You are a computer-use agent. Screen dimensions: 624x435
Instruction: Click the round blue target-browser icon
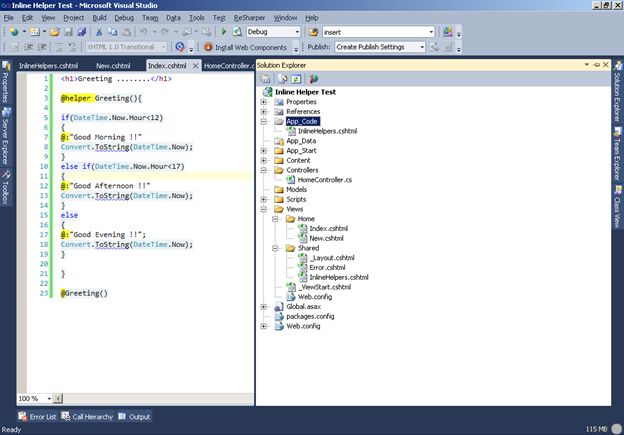[180, 47]
